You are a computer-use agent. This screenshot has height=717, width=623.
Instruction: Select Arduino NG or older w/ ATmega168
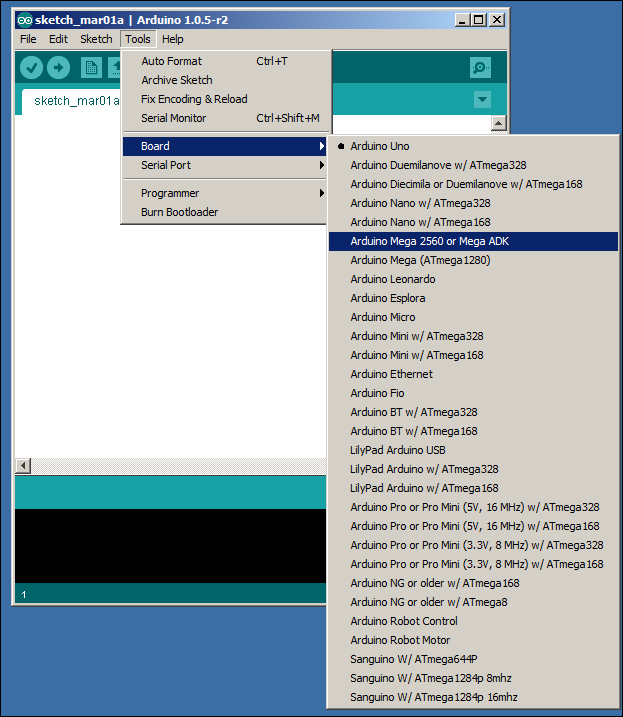click(473, 583)
